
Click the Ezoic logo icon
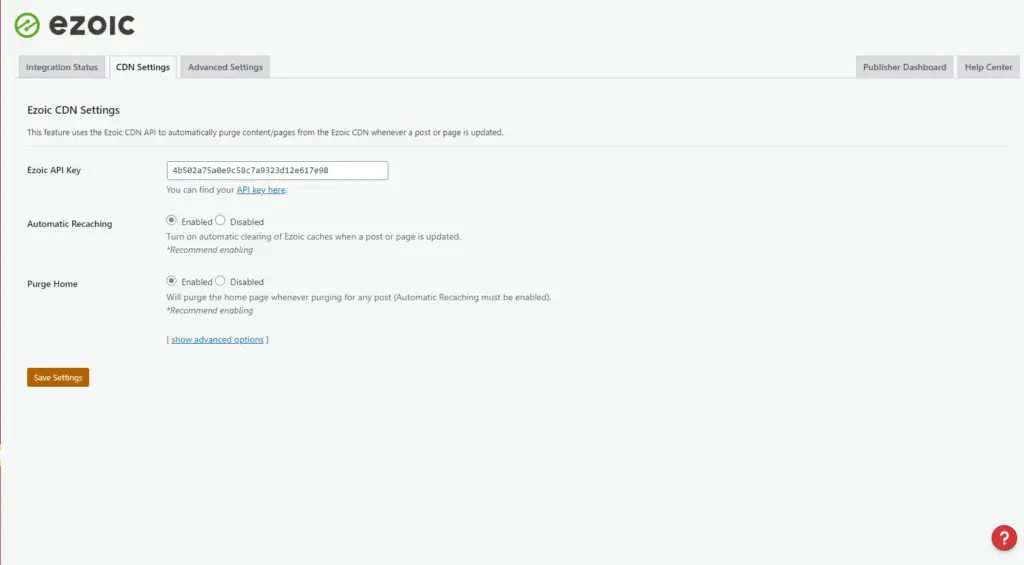click(x=27, y=25)
